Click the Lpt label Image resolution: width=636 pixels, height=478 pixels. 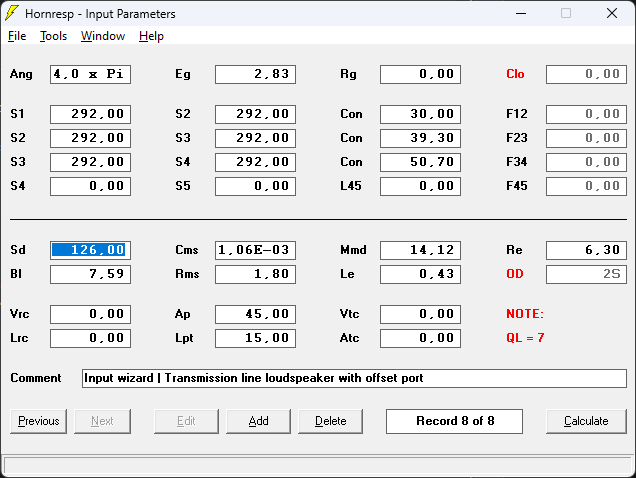click(x=184, y=338)
